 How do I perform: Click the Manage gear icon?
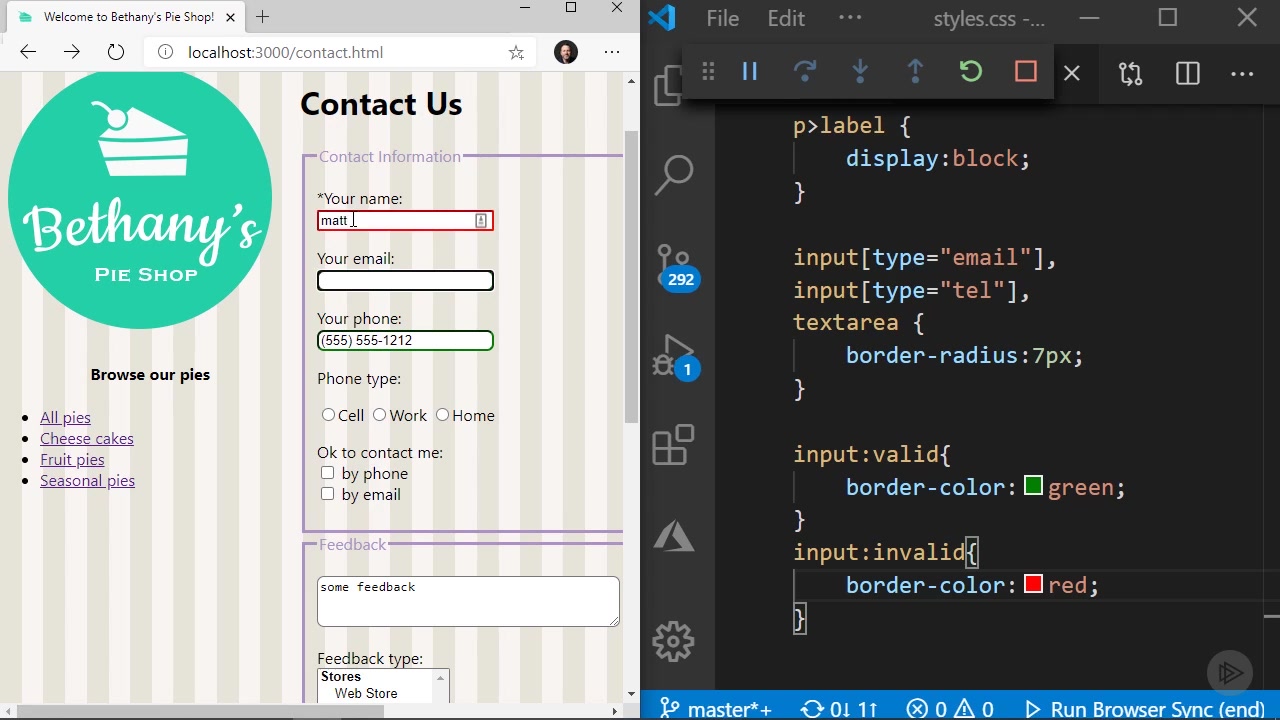click(674, 641)
